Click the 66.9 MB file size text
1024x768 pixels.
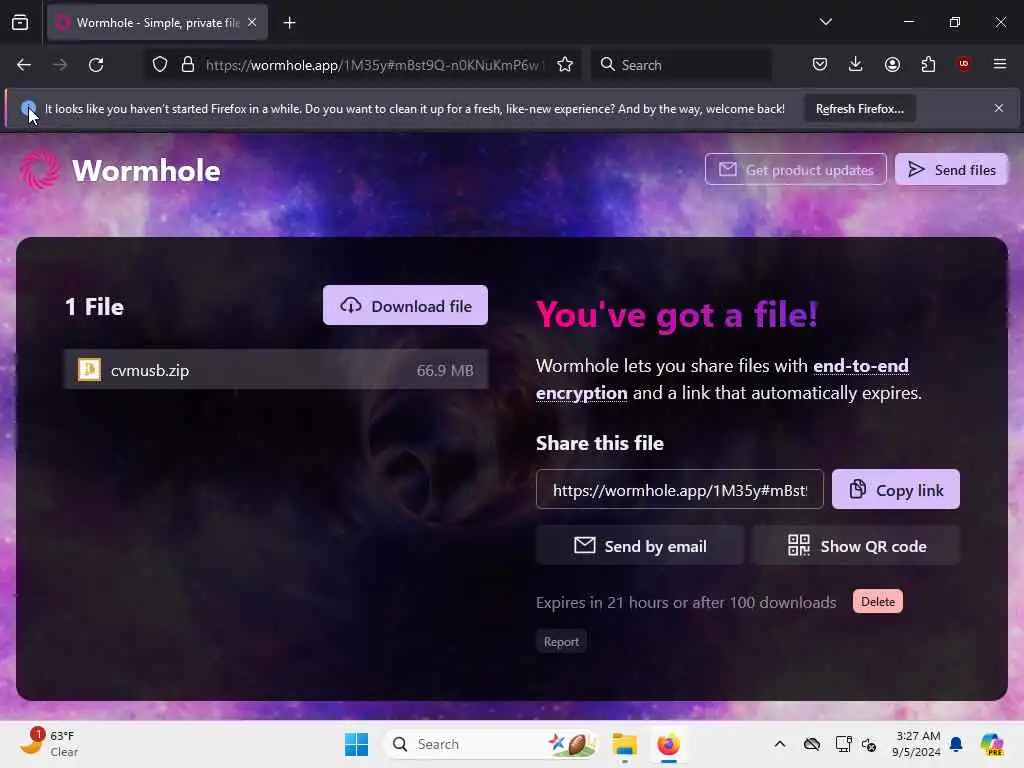point(445,371)
